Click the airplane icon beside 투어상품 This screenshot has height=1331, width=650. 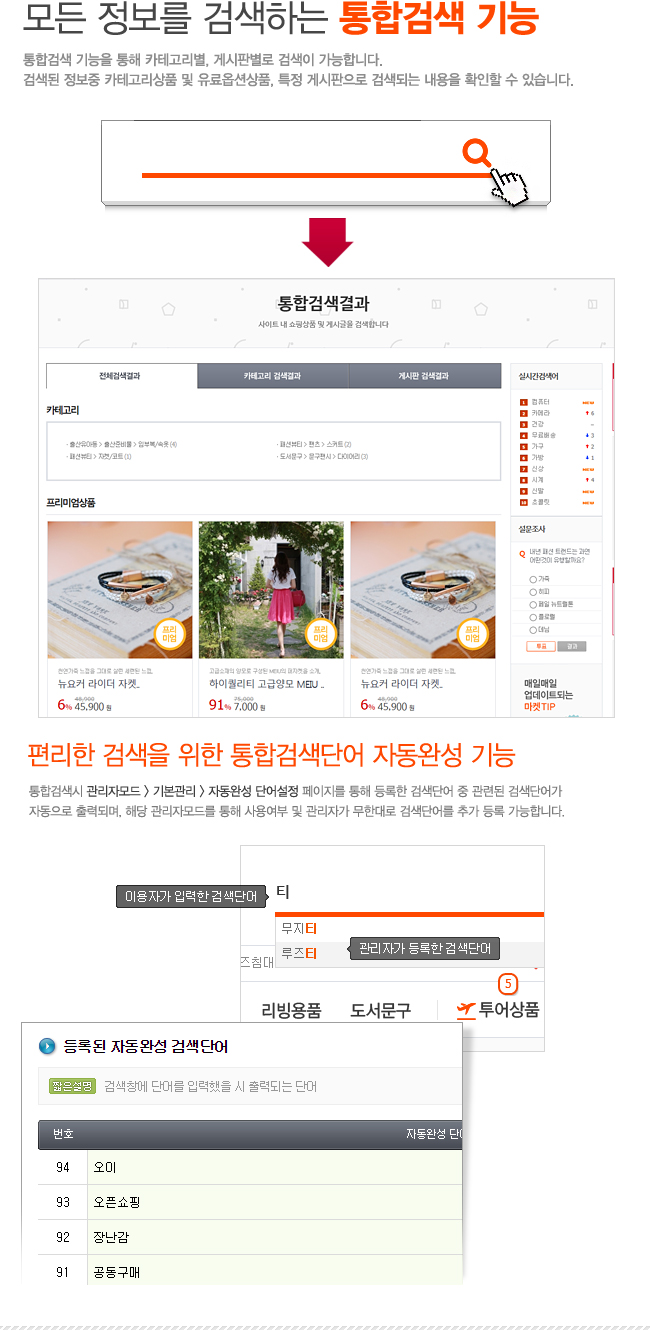pos(465,1010)
